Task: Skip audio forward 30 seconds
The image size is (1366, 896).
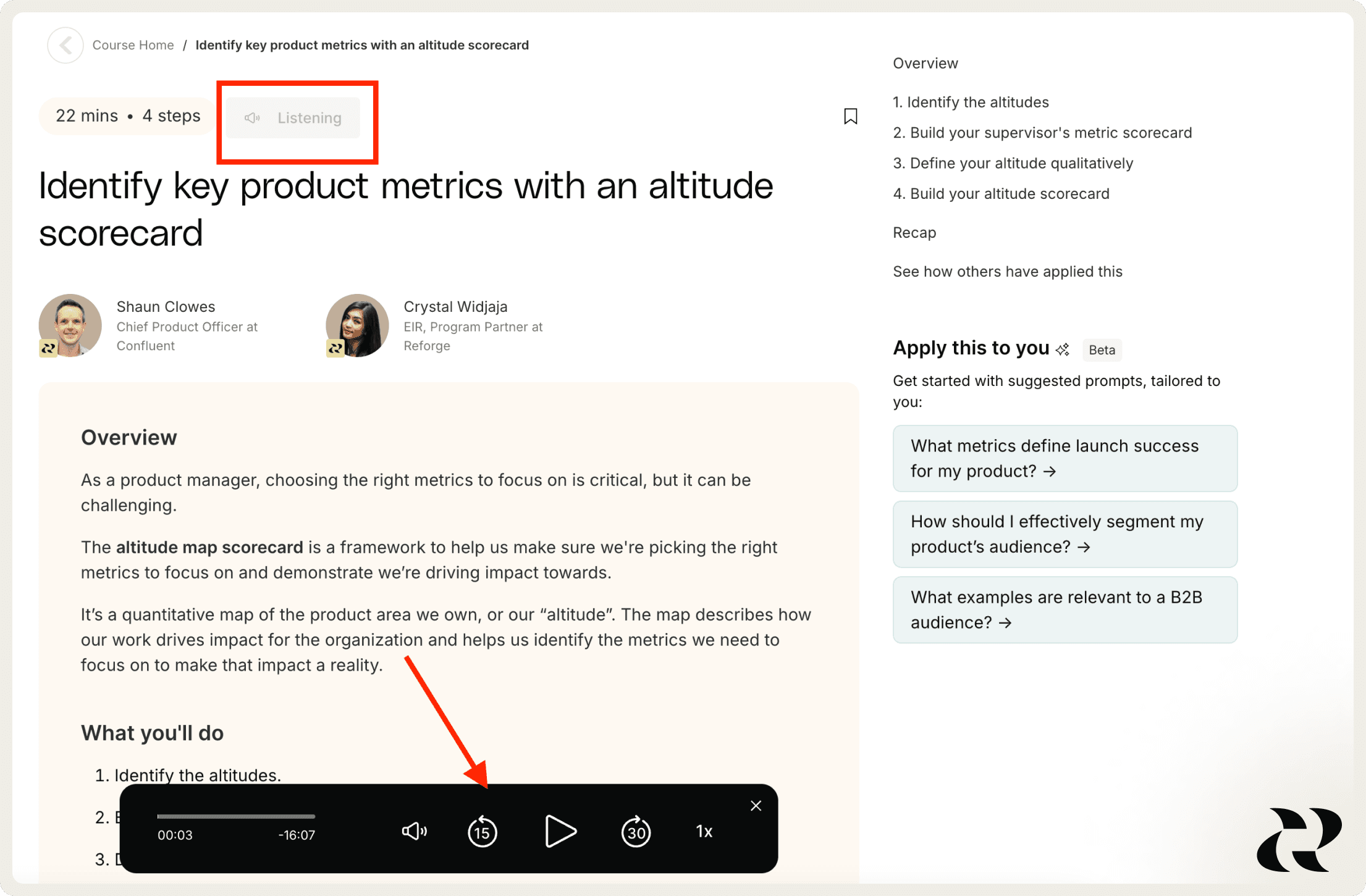Action: tap(636, 832)
